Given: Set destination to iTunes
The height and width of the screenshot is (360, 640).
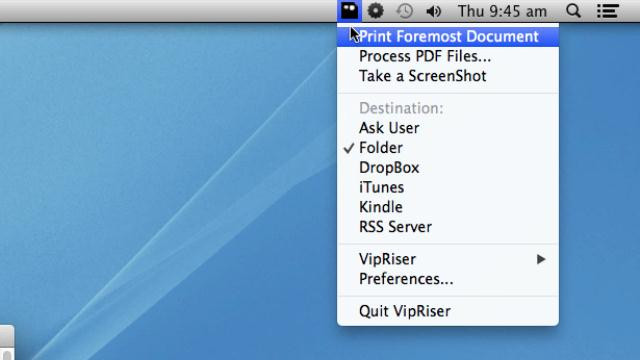Looking at the screenshot, I should pos(448,187).
